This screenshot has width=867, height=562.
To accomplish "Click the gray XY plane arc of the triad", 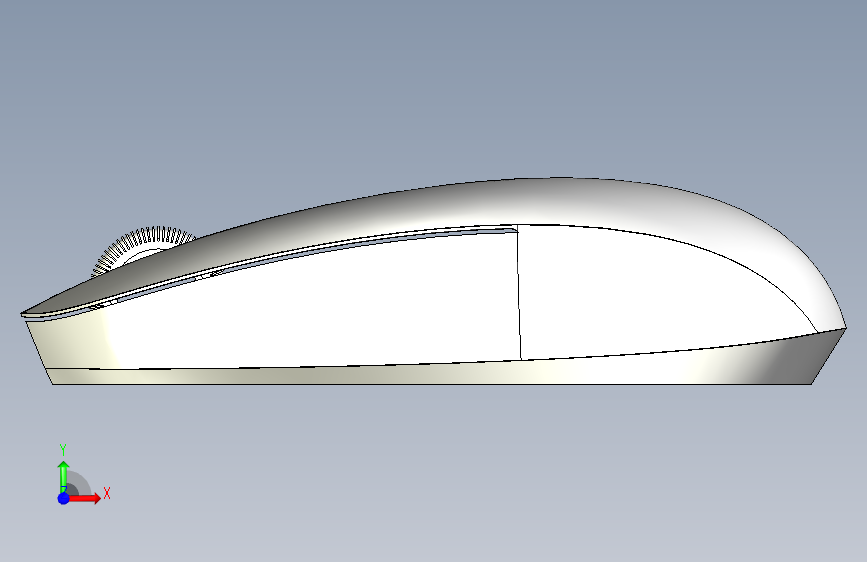I will [x=79, y=482].
